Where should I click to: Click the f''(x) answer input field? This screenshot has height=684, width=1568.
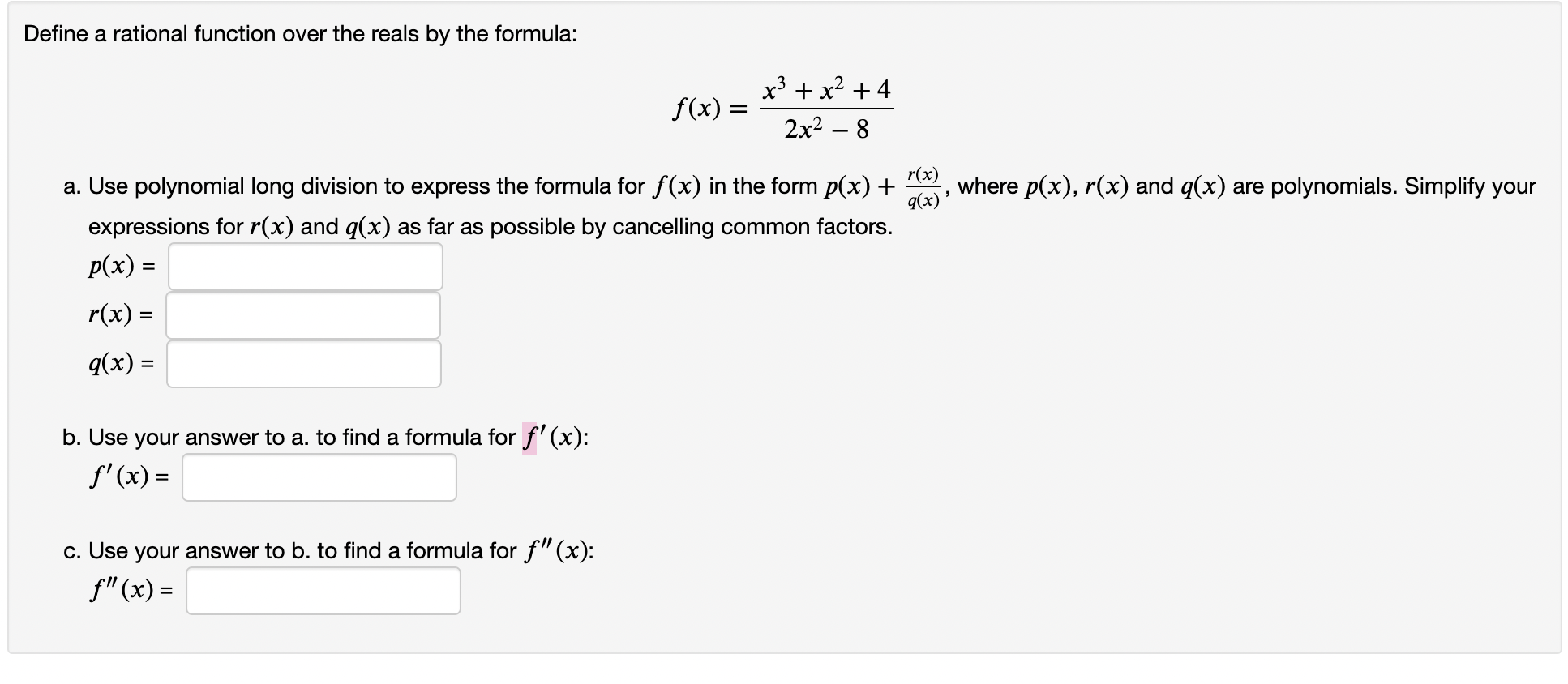323,591
